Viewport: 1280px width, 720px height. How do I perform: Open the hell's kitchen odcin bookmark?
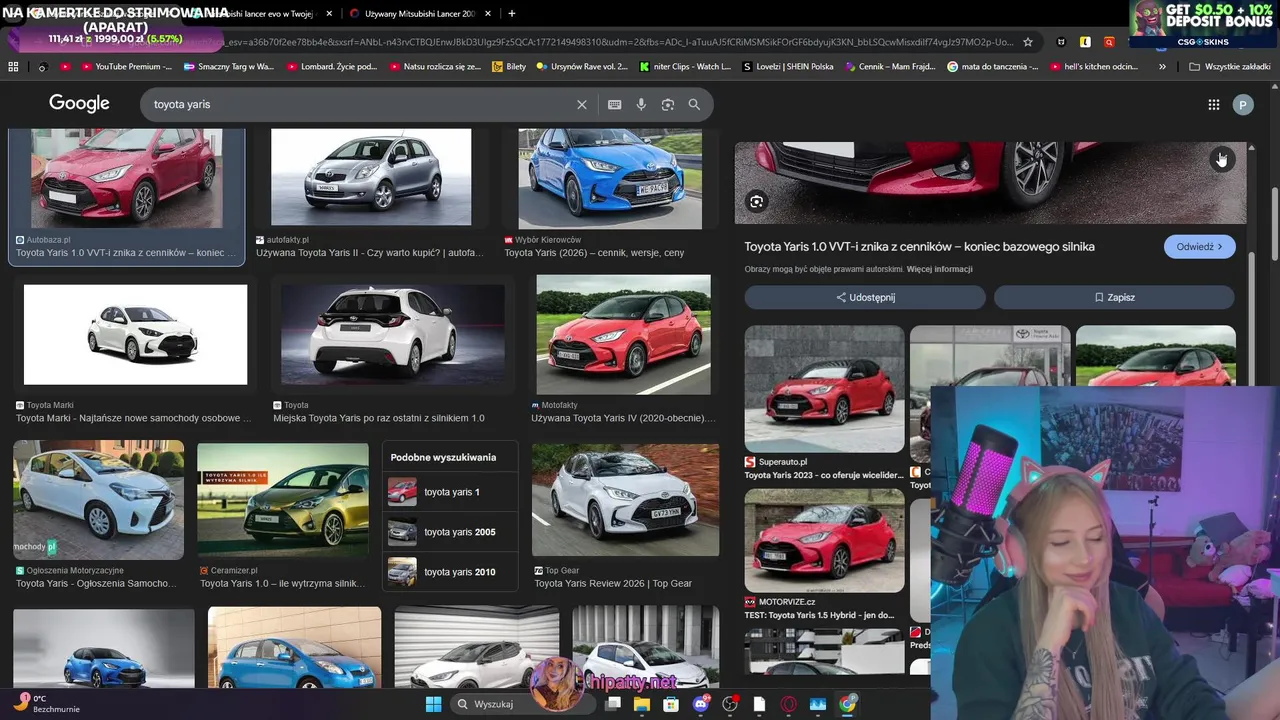[1092, 67]
